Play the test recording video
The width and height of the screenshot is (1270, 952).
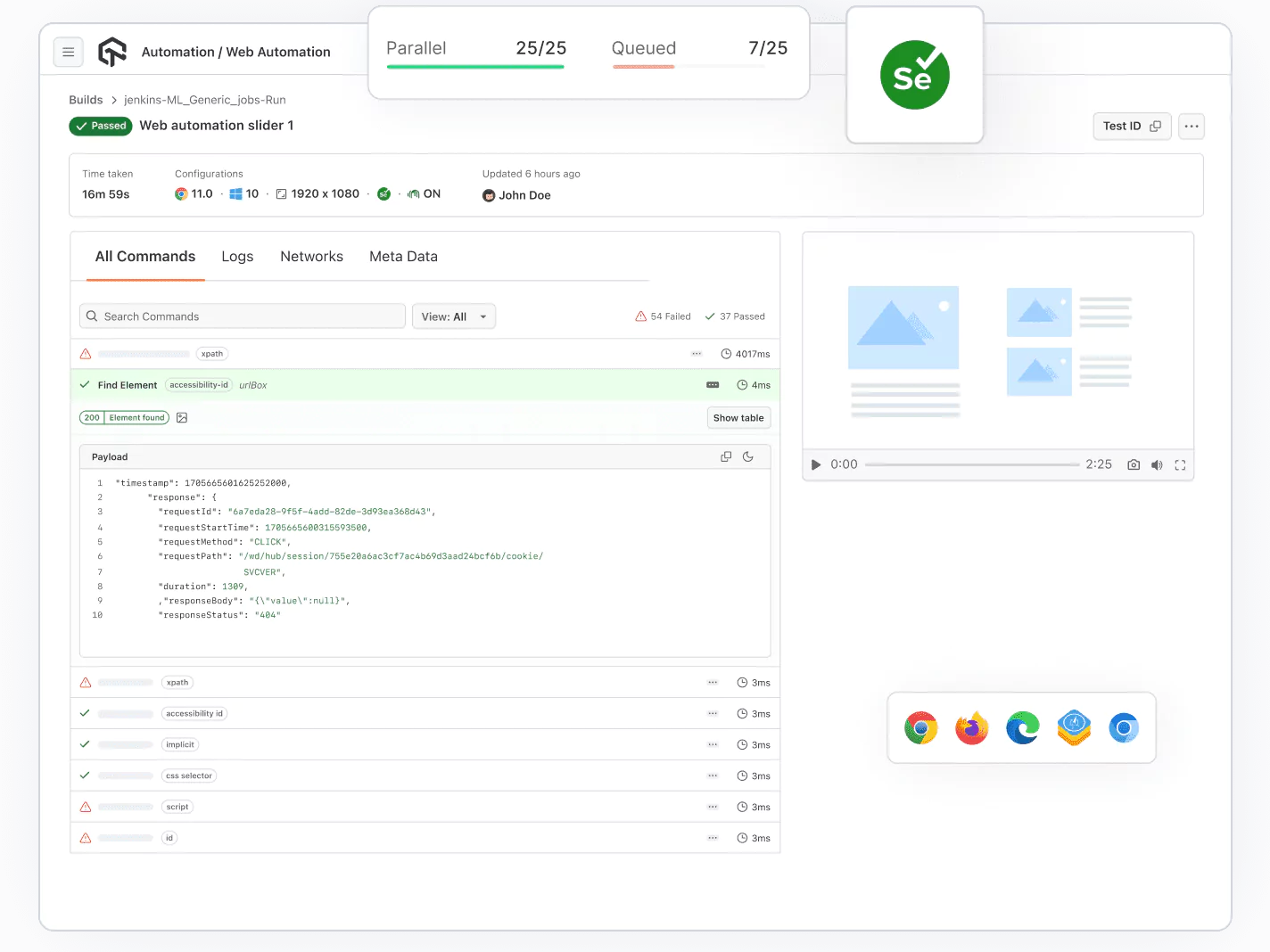[x=814, y=464]
